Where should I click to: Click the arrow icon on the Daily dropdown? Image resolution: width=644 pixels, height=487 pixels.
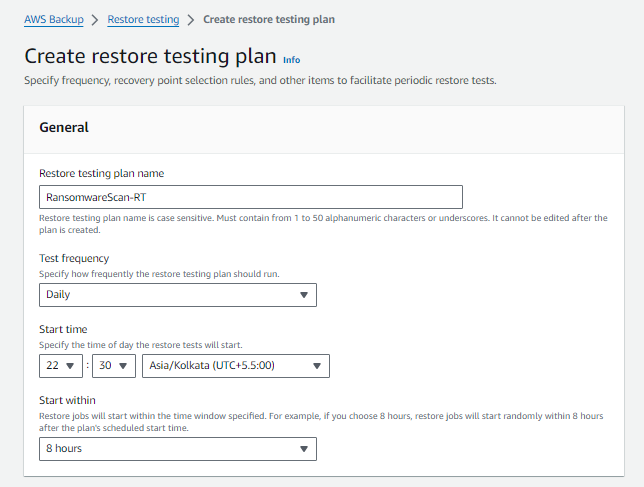point(304,295)
